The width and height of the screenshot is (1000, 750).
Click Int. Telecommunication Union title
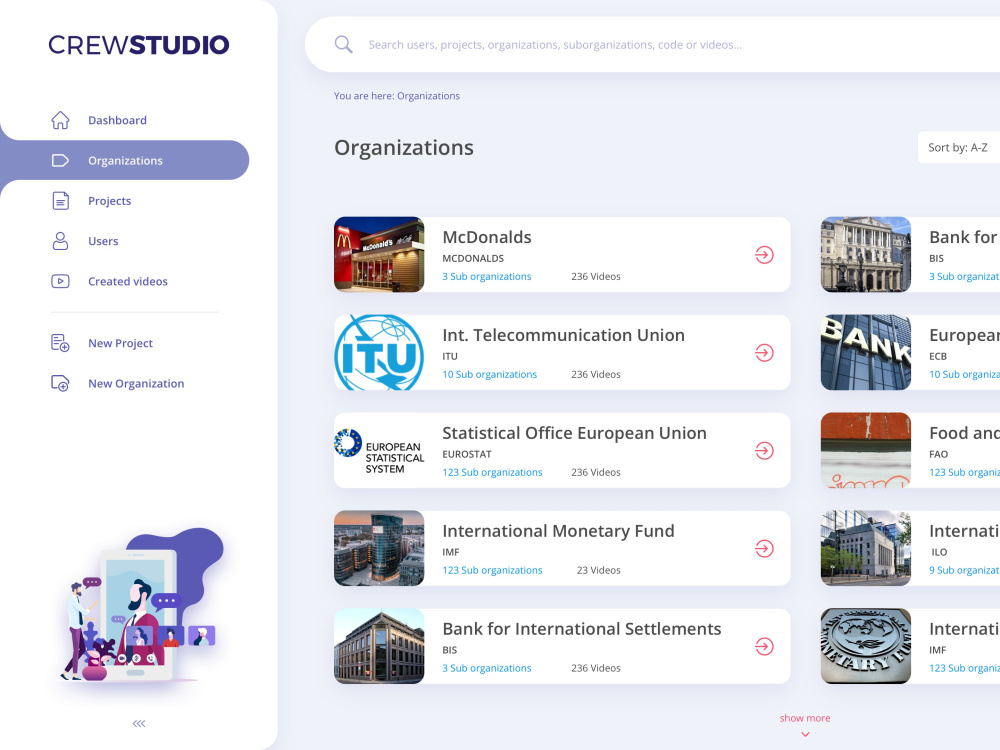pos(563,335)
